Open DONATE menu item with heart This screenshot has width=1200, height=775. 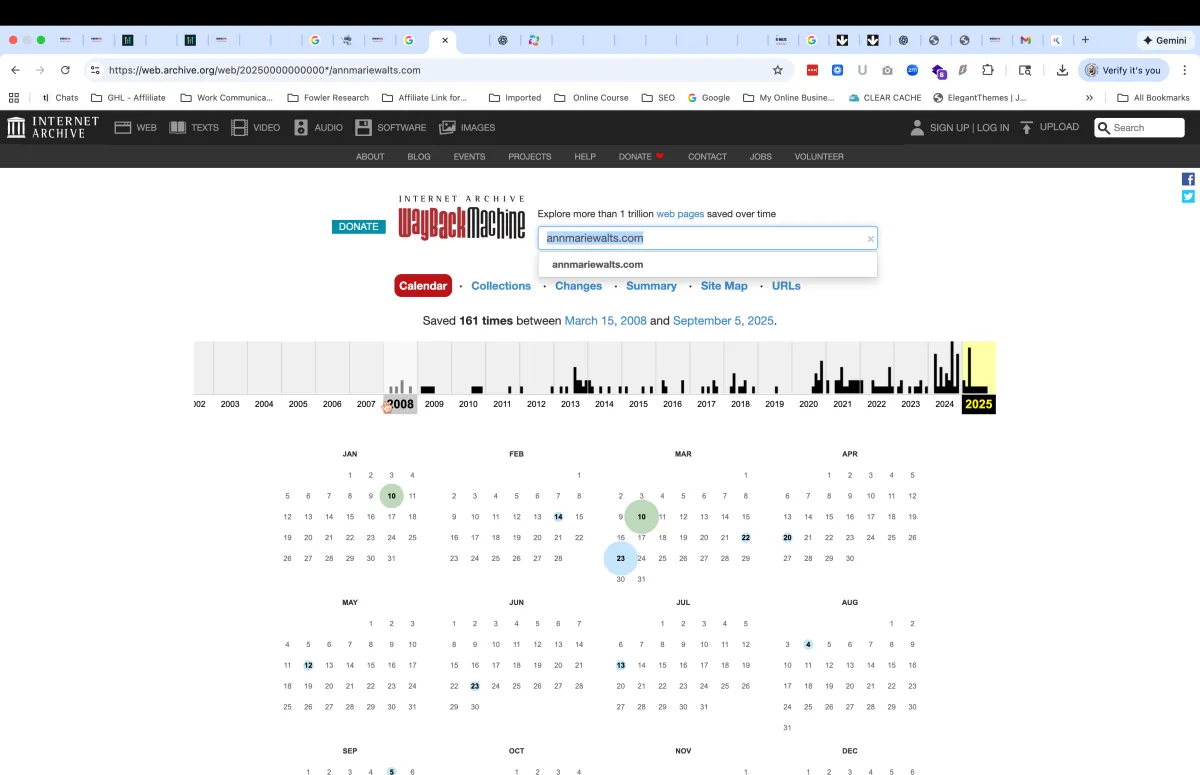pyautogui.click(x=641, y=157)
